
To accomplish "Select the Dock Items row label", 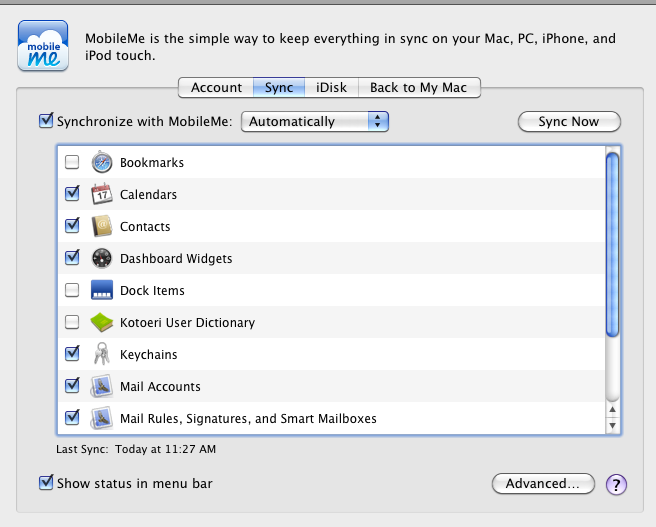I will coord(152,290).
